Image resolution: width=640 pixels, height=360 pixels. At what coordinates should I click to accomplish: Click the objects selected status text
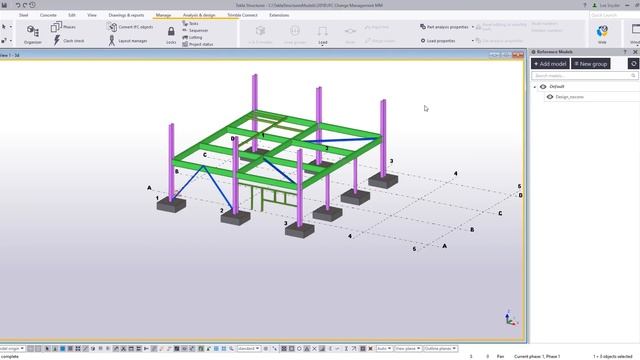pyautogui.click(x=612, y=356)
